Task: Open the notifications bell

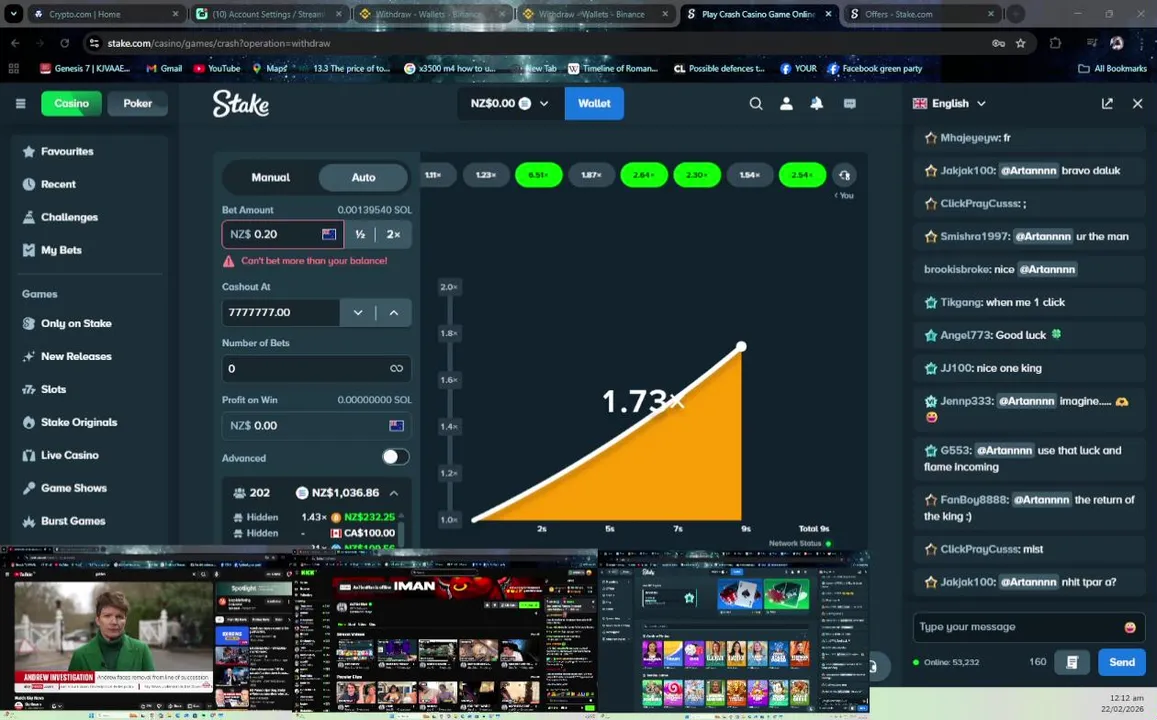Action: click(x=817, y=103)
